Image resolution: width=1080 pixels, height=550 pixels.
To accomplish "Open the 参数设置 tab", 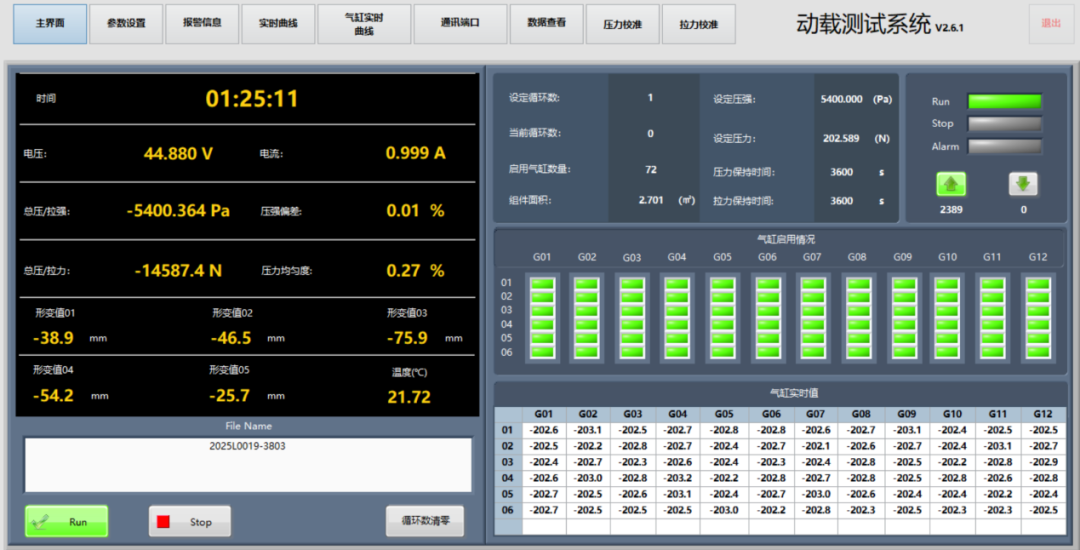I will point(126,24).
